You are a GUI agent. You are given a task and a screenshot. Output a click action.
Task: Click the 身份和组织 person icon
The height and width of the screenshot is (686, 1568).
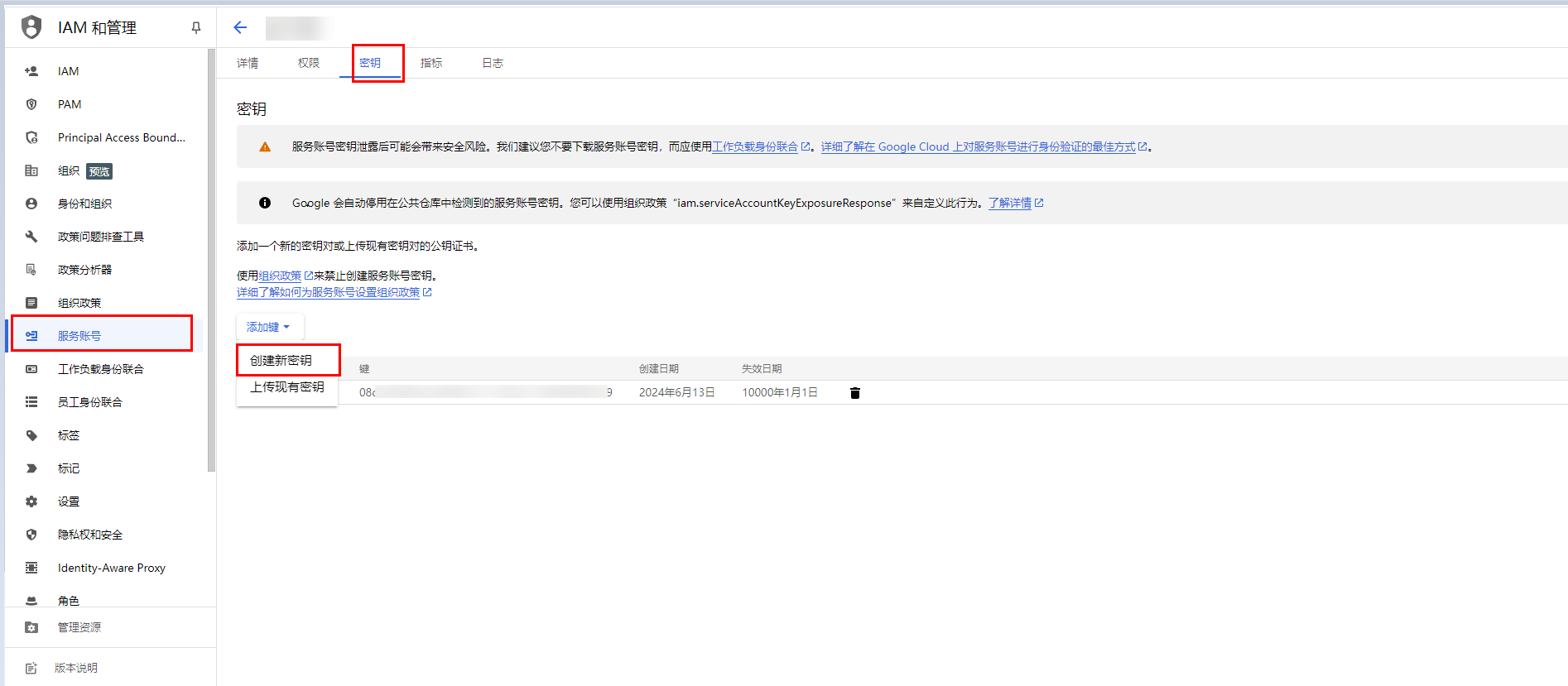[x=31, y=204]
